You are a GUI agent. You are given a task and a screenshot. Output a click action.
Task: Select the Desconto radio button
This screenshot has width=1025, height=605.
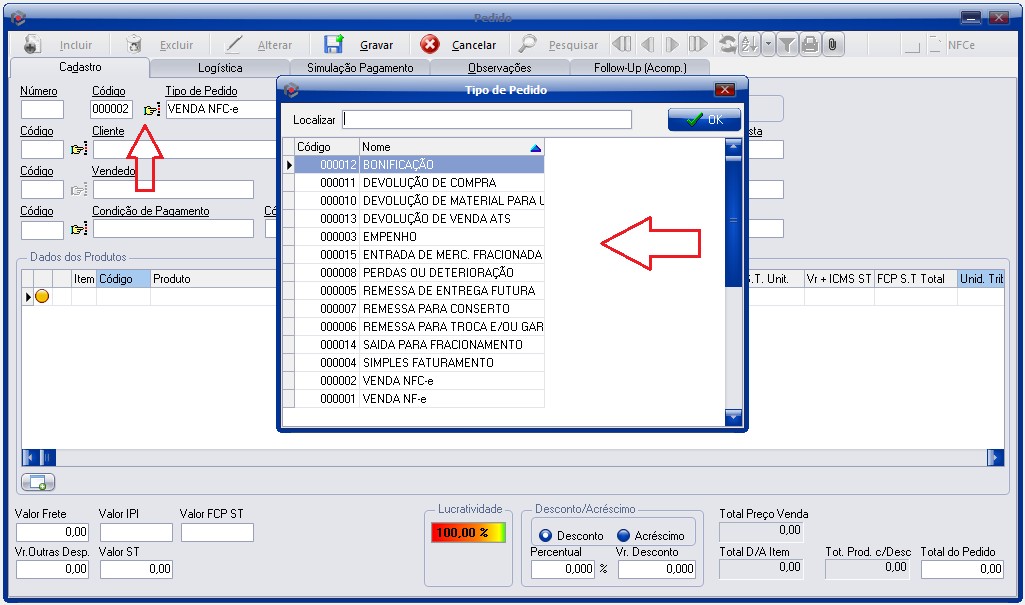point(546,536)
